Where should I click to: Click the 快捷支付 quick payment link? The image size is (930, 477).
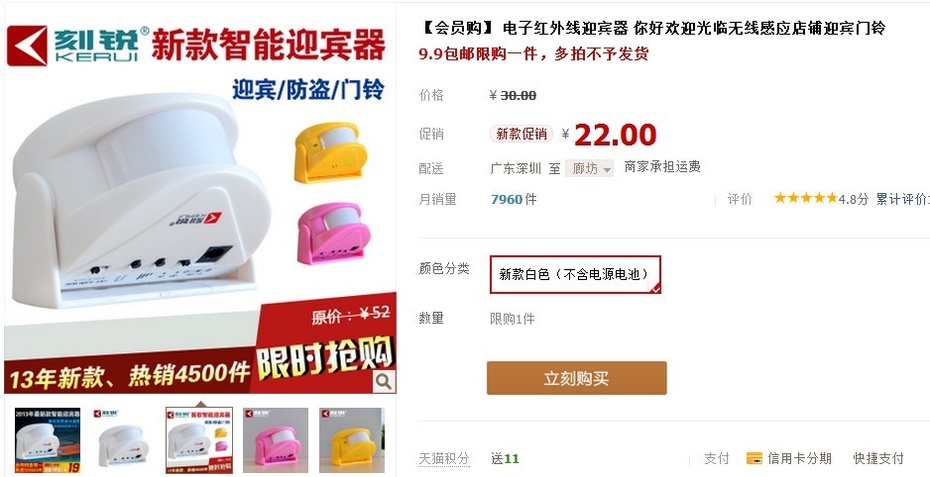(878, 458)
